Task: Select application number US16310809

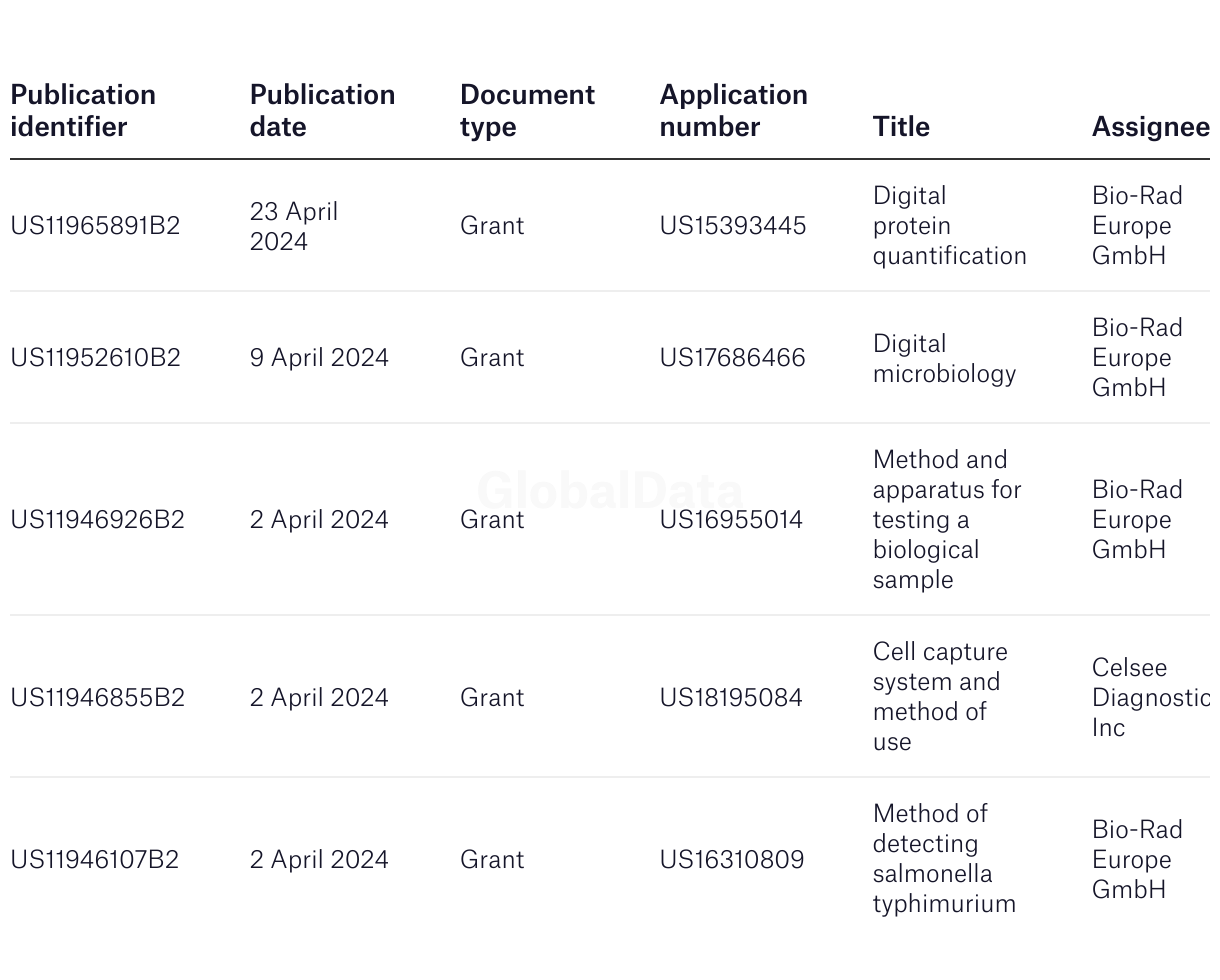Action: pyautogui.click(x=732, y=860)
